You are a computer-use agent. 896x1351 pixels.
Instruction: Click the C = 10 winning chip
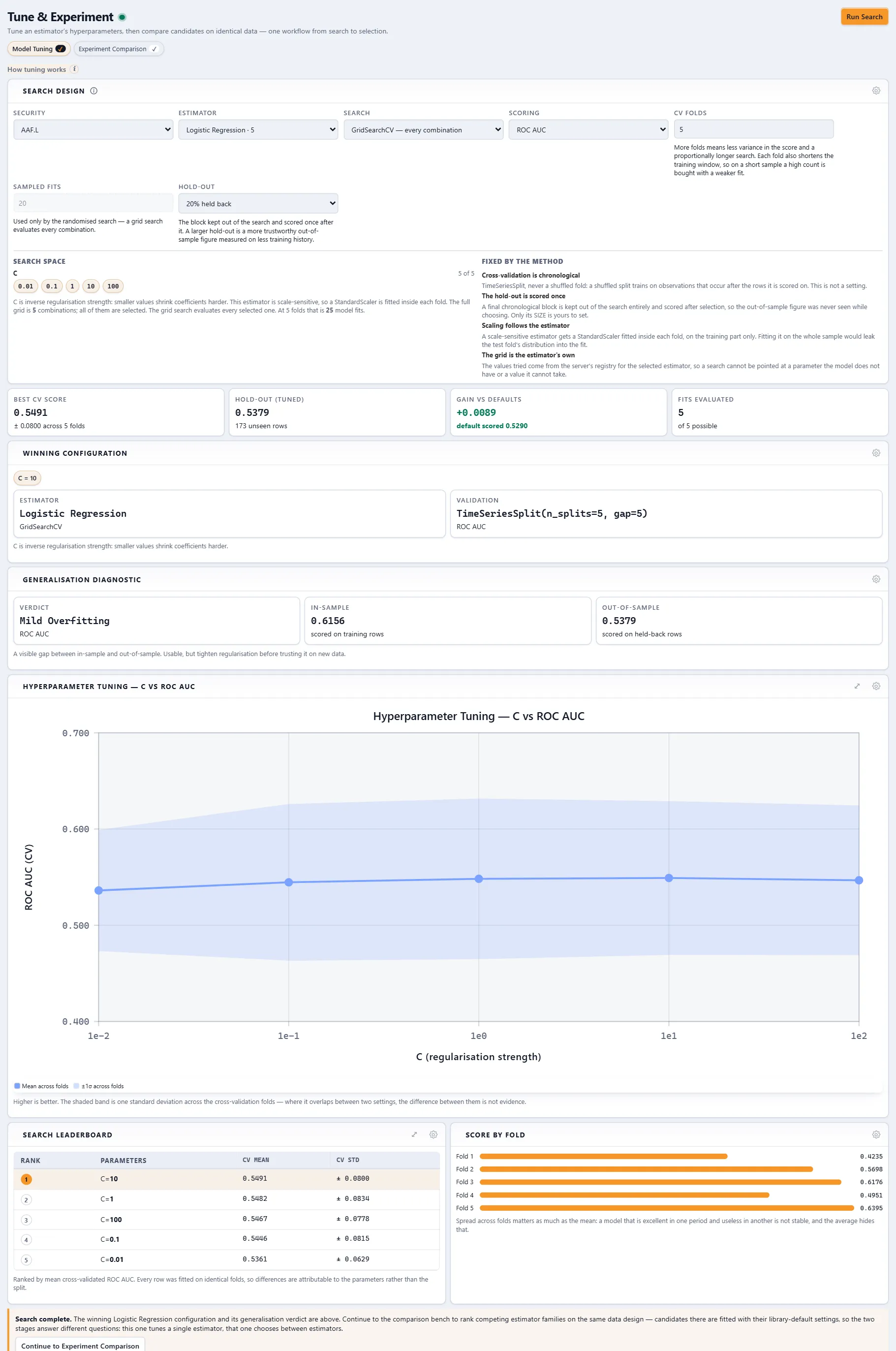[x=27, y=478]
